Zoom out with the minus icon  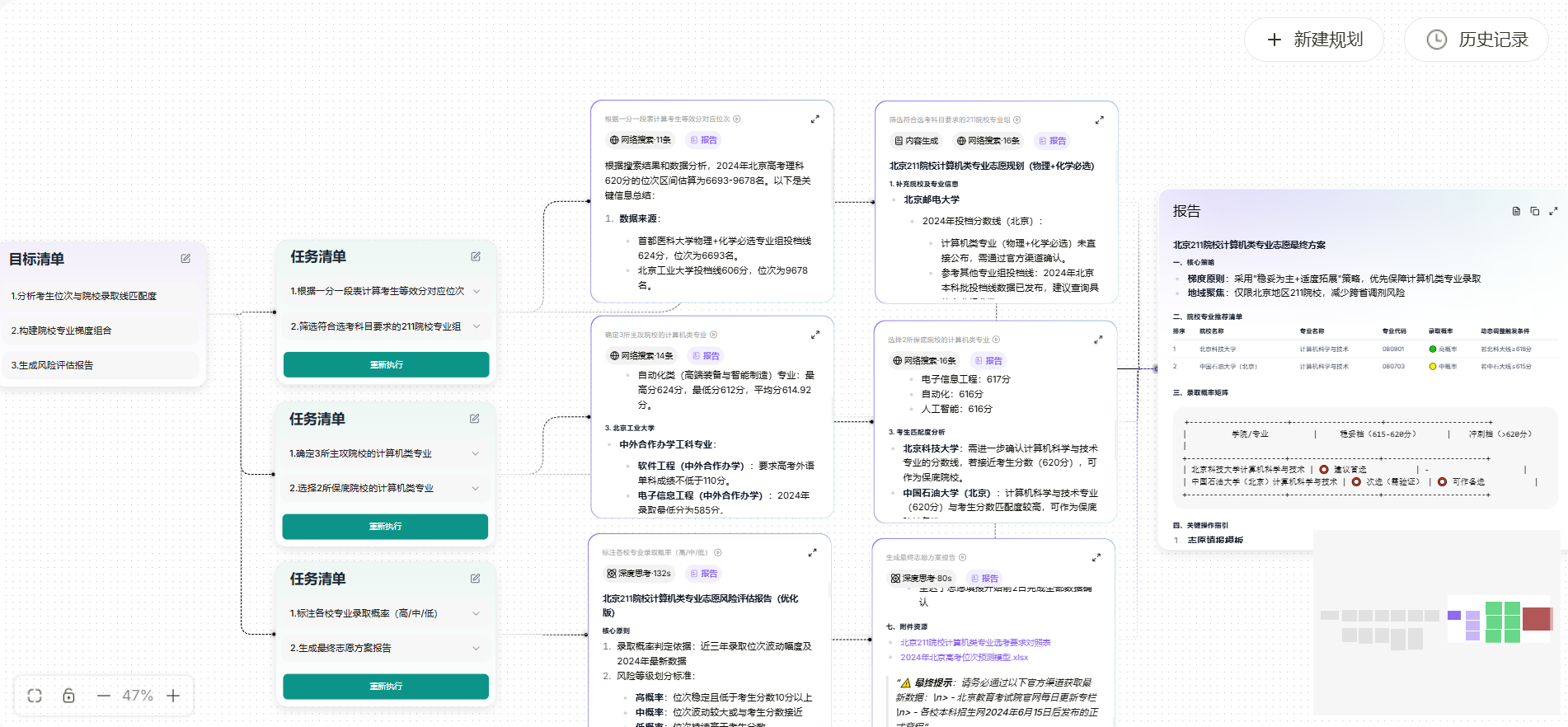[x=103, y=696]
